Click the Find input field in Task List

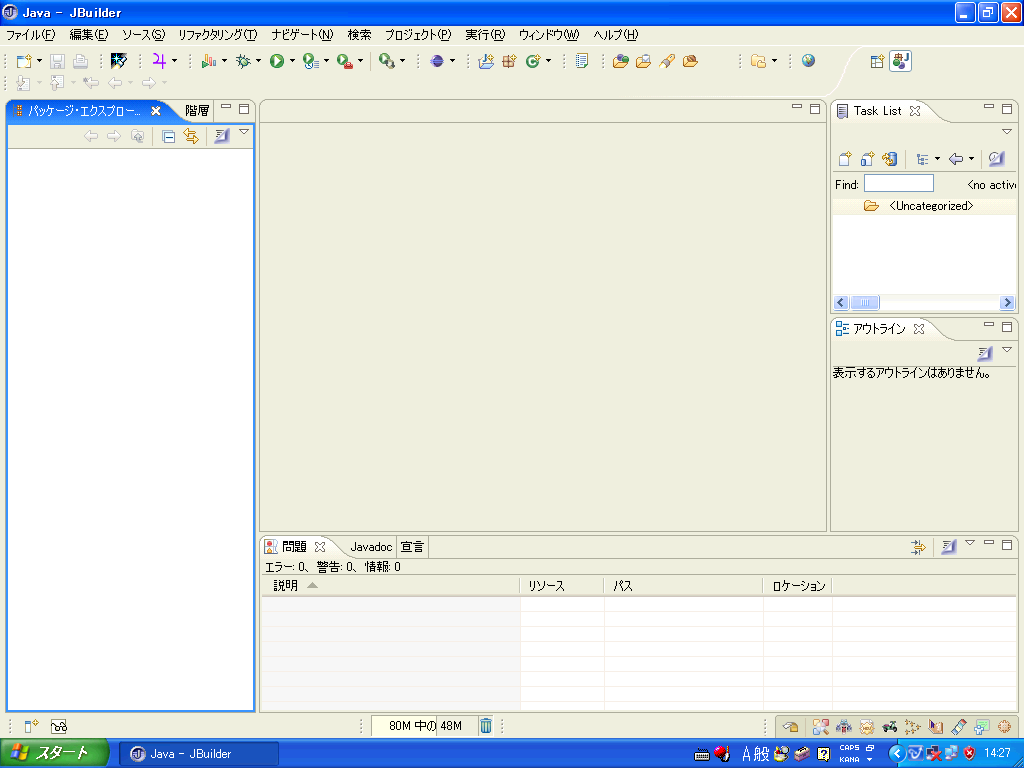pyautogui.click(x=898, y=184)
